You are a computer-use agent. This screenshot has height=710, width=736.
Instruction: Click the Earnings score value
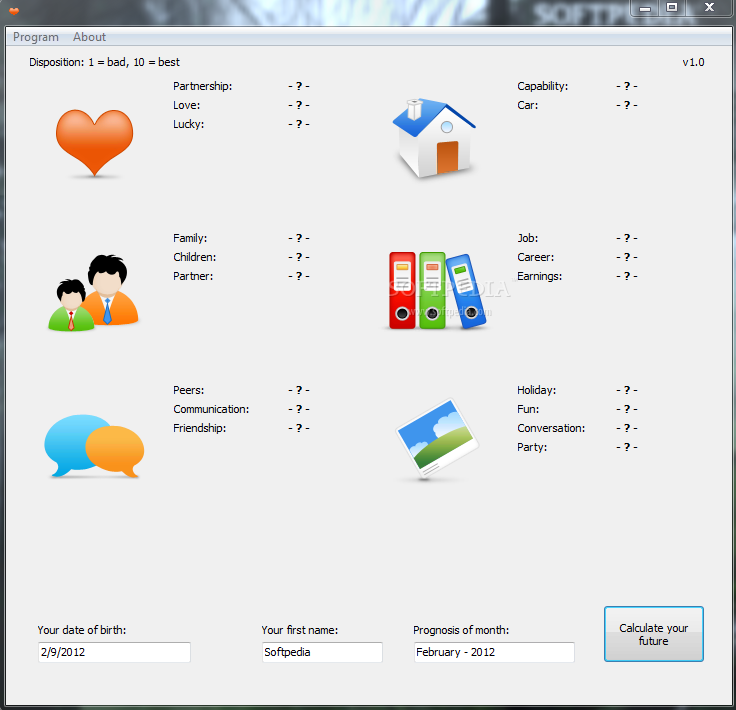pos(627,276)
